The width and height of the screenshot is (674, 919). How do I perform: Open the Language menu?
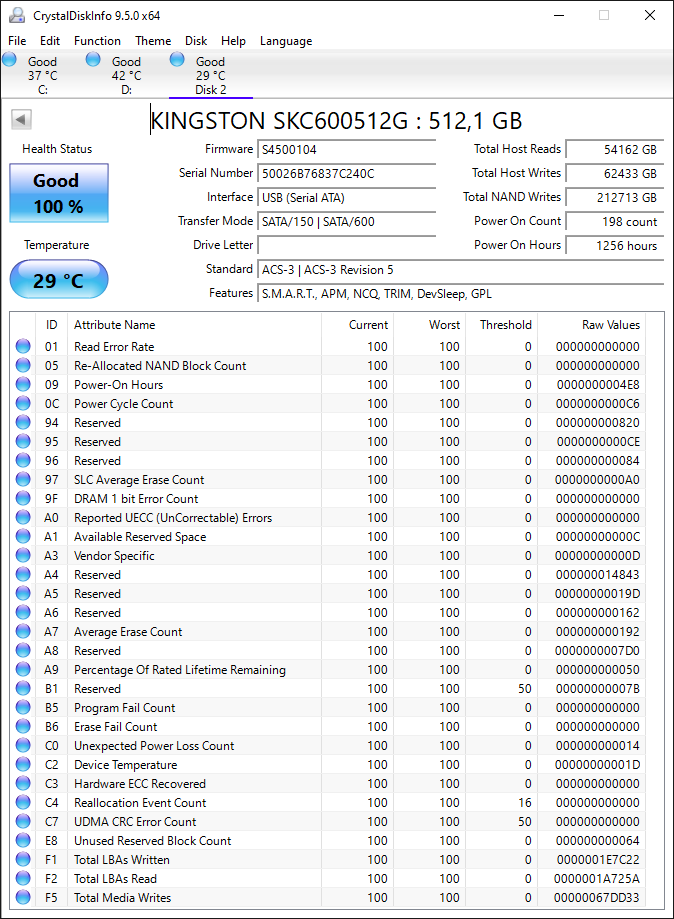pyautogui.click(x=286, y=41)
